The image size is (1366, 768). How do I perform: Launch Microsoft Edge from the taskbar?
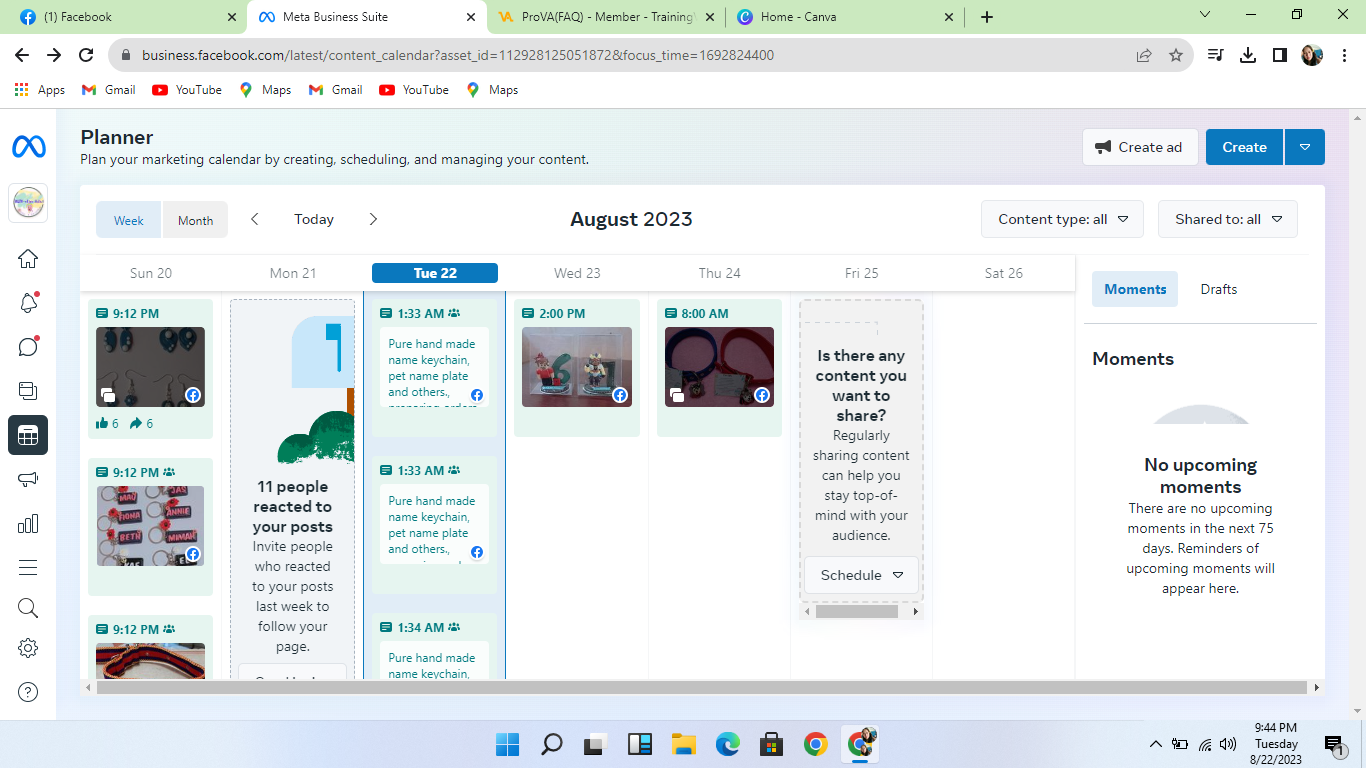point(727,744)
